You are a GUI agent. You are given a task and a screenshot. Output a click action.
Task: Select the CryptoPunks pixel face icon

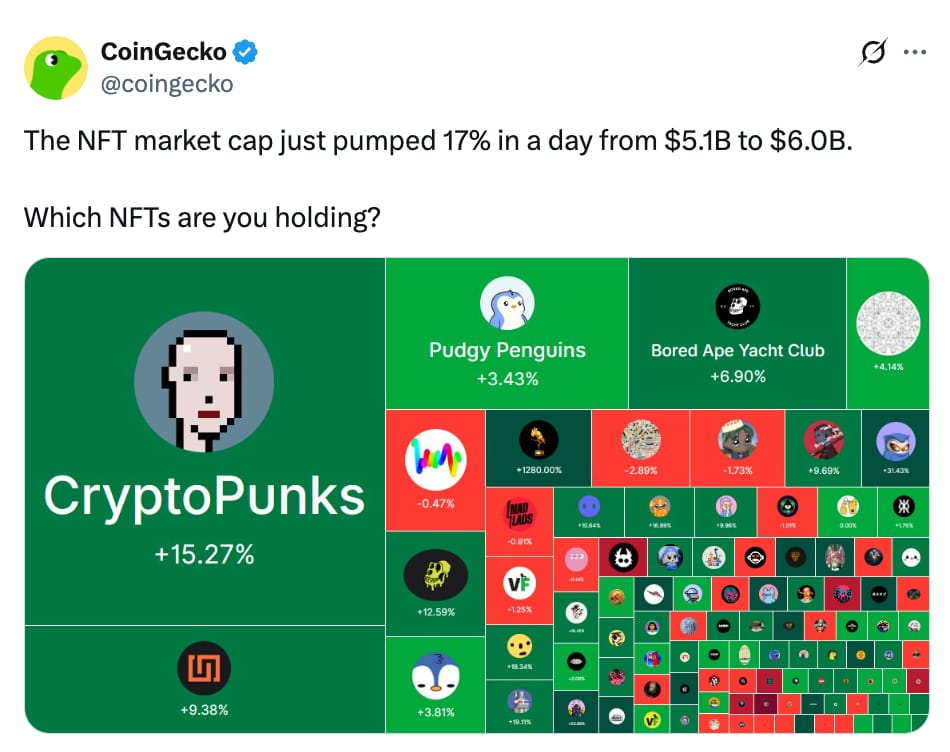204,382
